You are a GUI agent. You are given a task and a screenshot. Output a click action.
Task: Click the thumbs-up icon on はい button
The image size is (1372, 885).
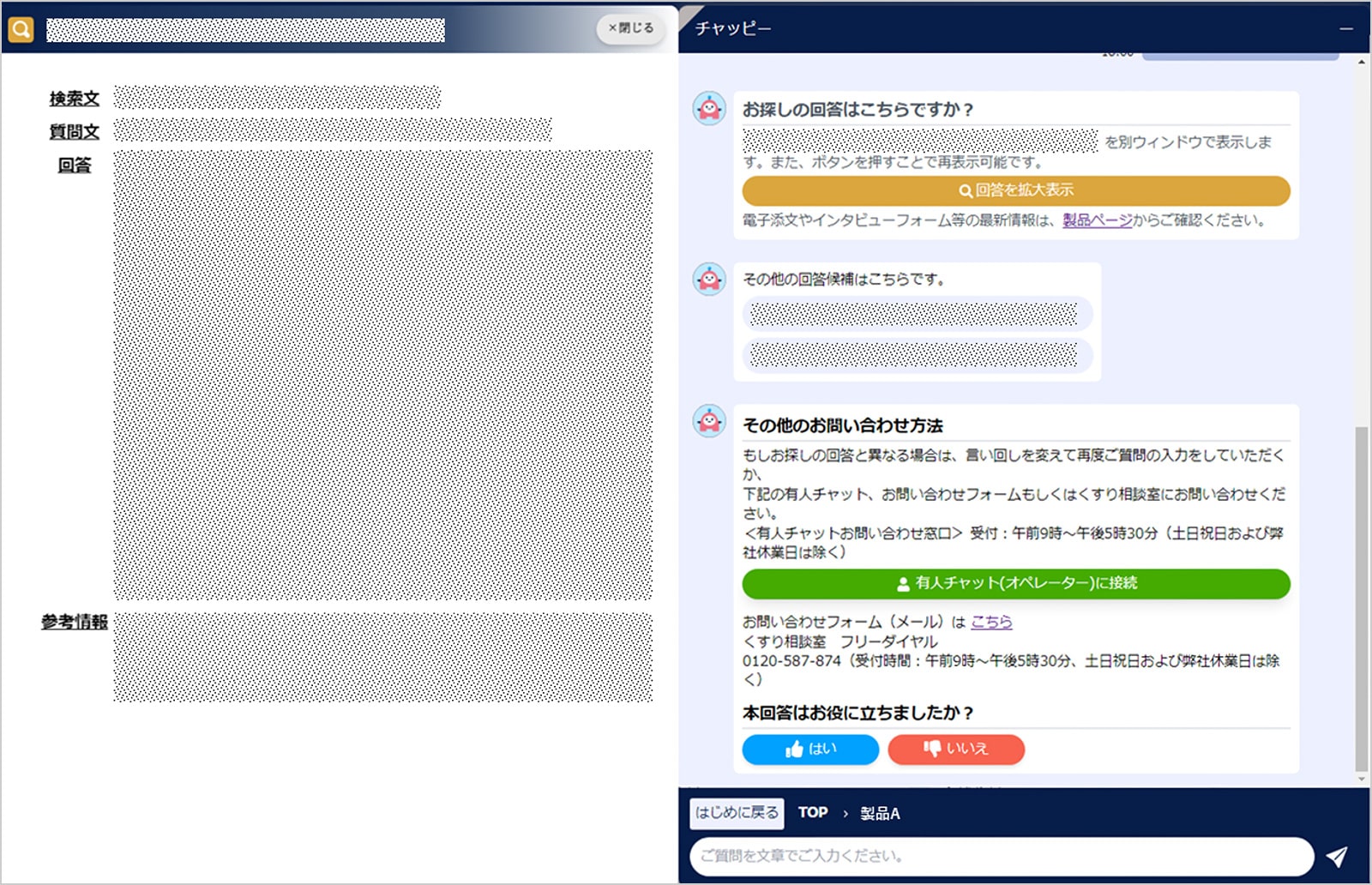[x=794, y=749]
